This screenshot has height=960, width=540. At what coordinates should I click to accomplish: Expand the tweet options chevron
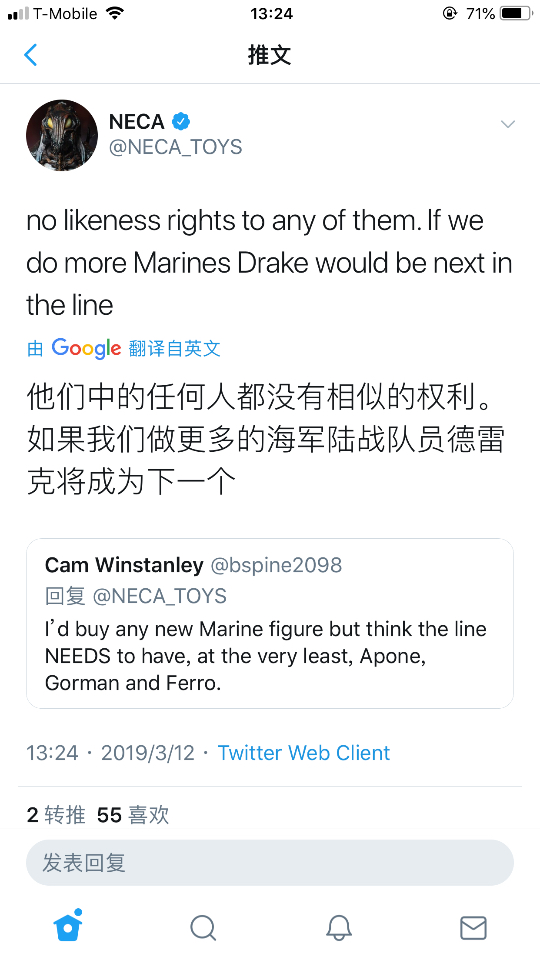point(508,124)
